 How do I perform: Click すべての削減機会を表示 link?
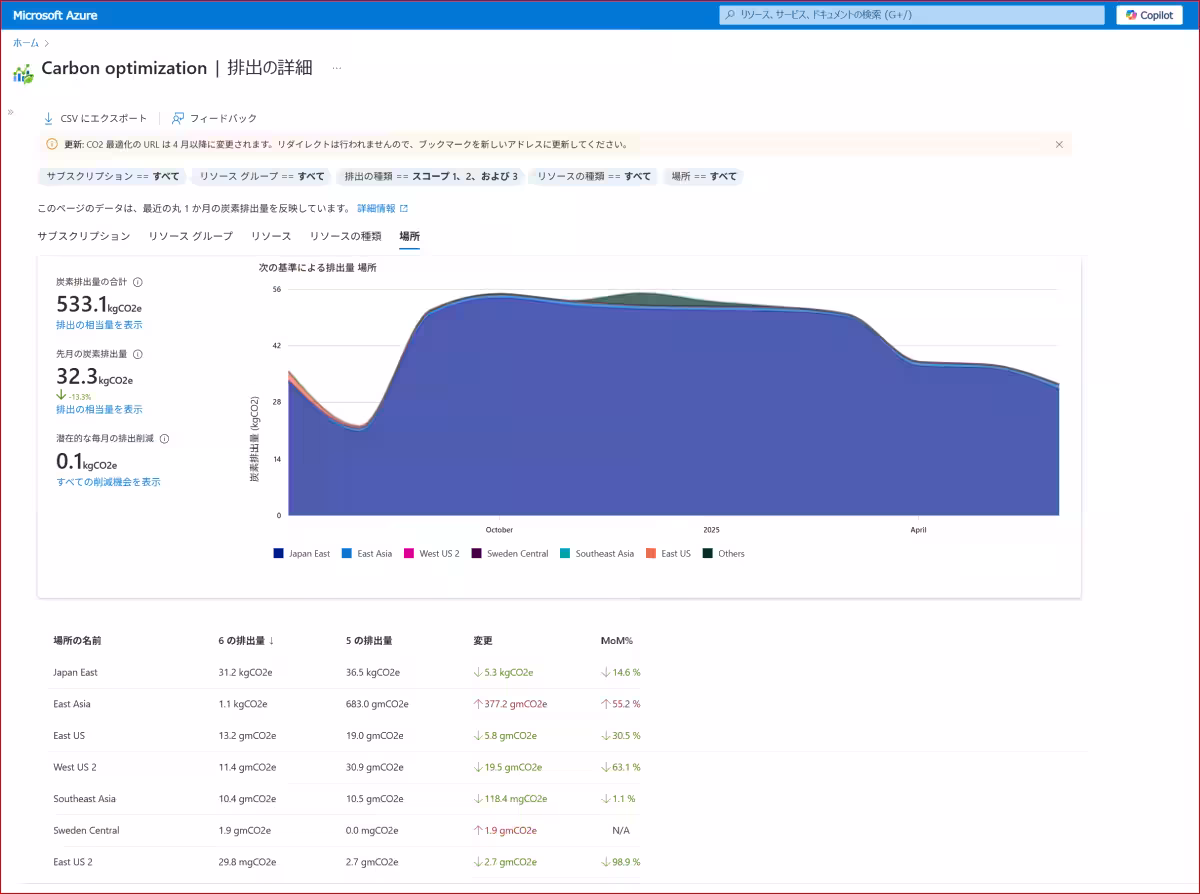pos(108,482)
